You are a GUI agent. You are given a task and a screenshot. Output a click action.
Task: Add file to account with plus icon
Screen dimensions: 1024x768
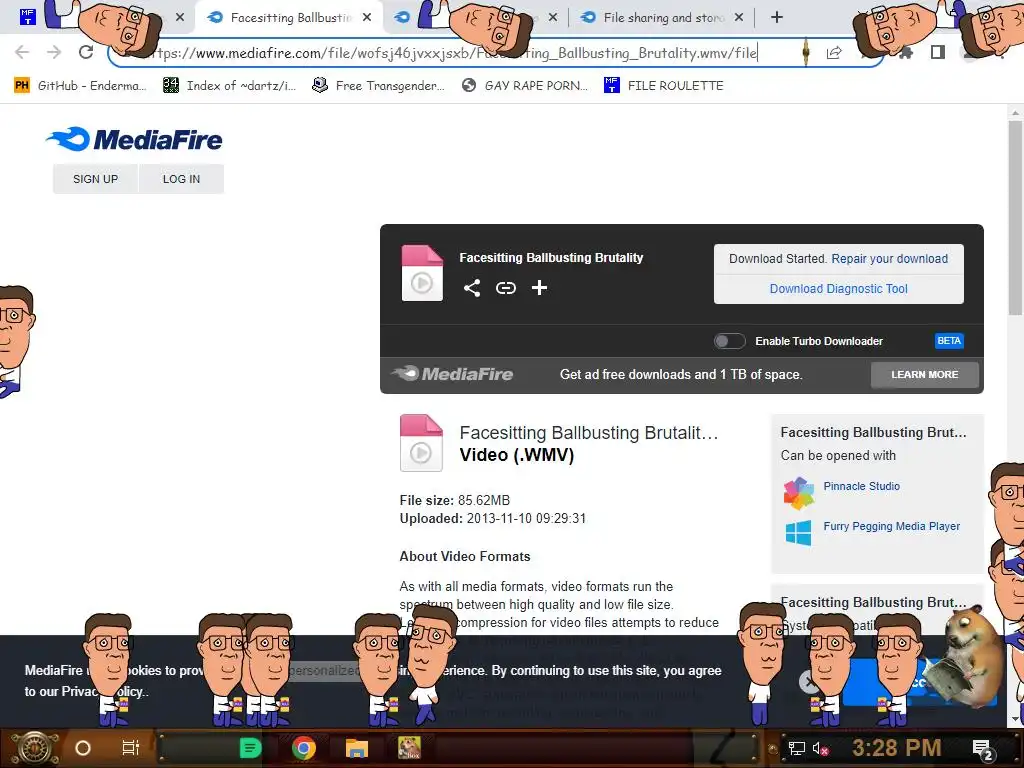point(539,288)
